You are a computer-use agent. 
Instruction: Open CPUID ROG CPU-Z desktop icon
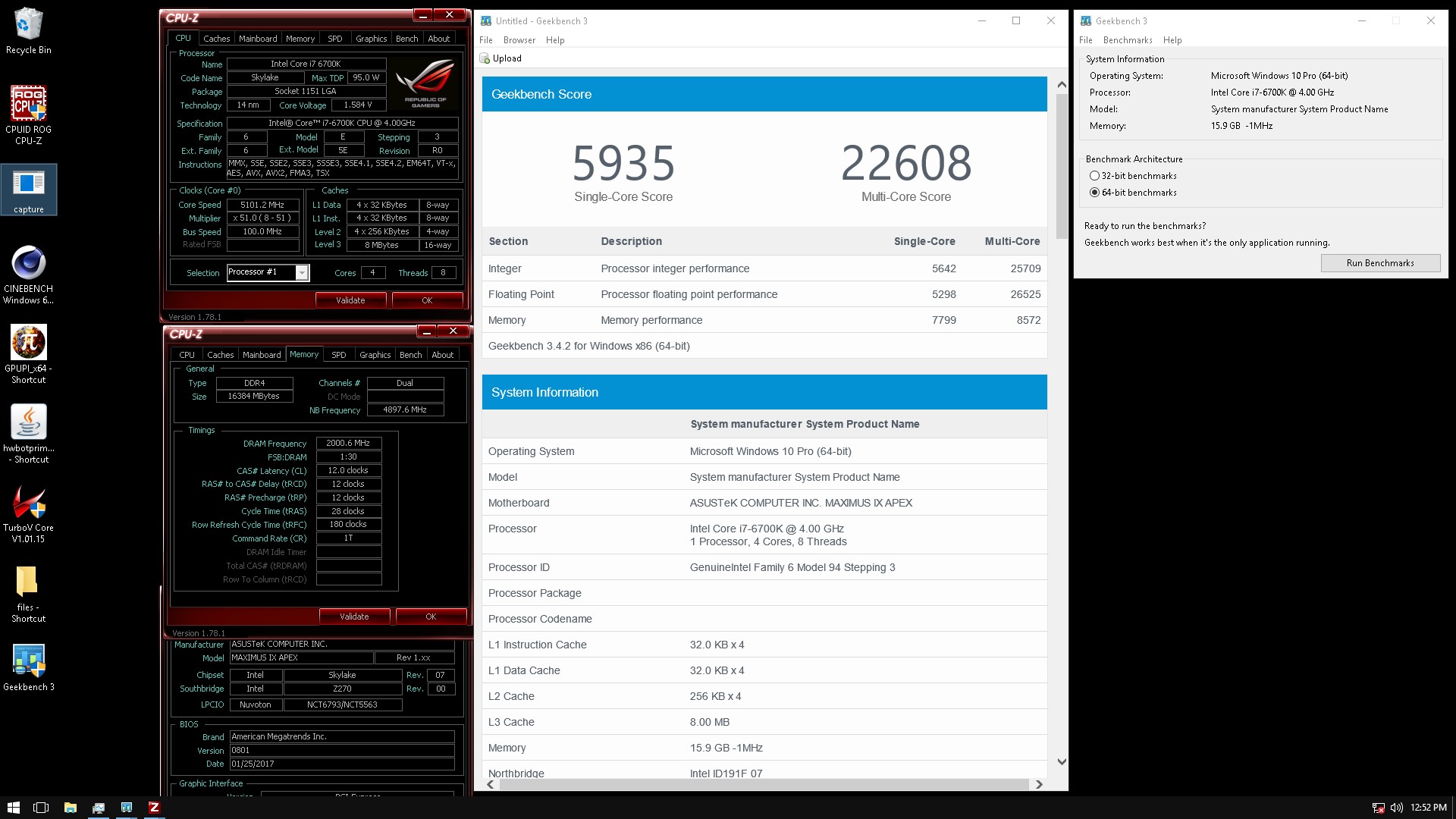pos(29,115)
